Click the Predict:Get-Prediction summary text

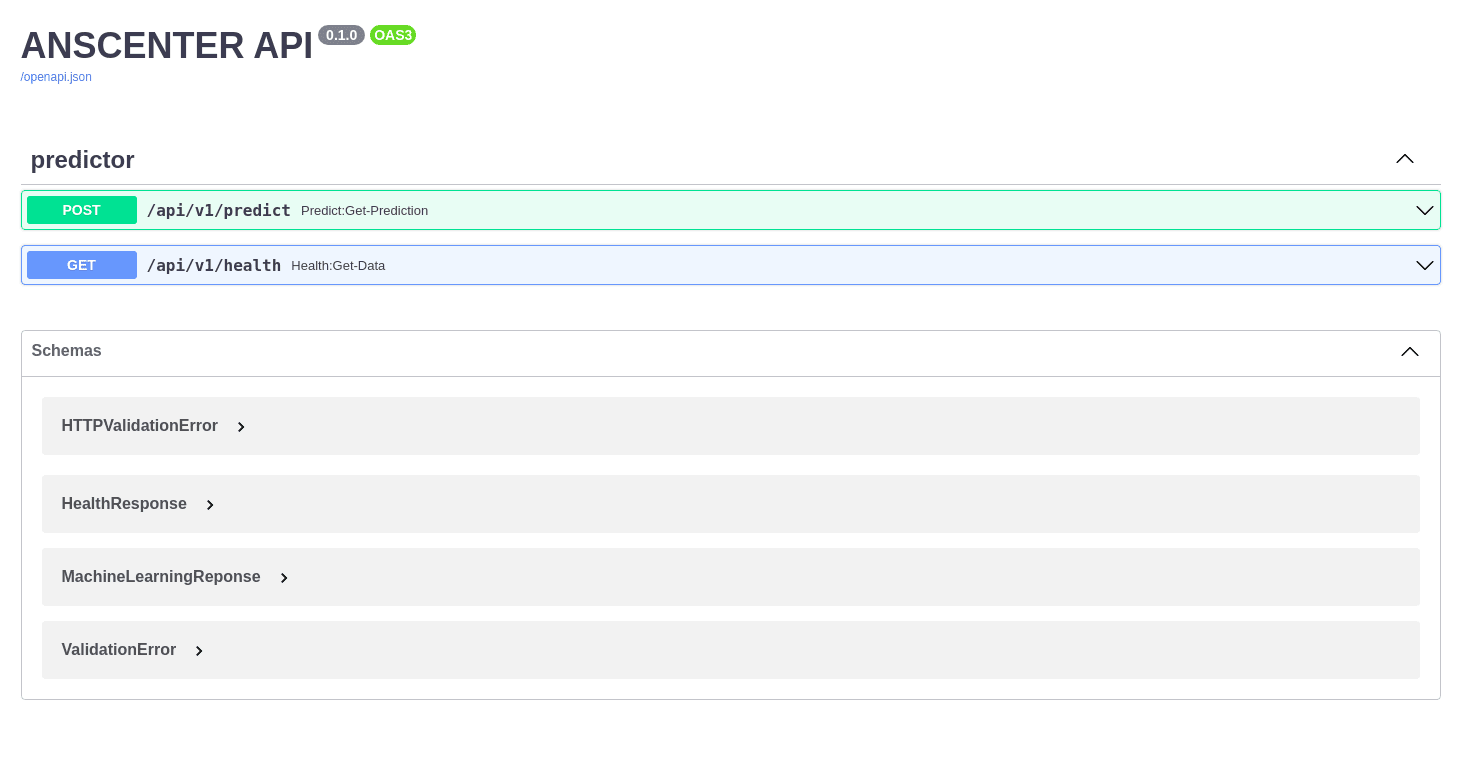pyautogui.click(x=364, y=210)
